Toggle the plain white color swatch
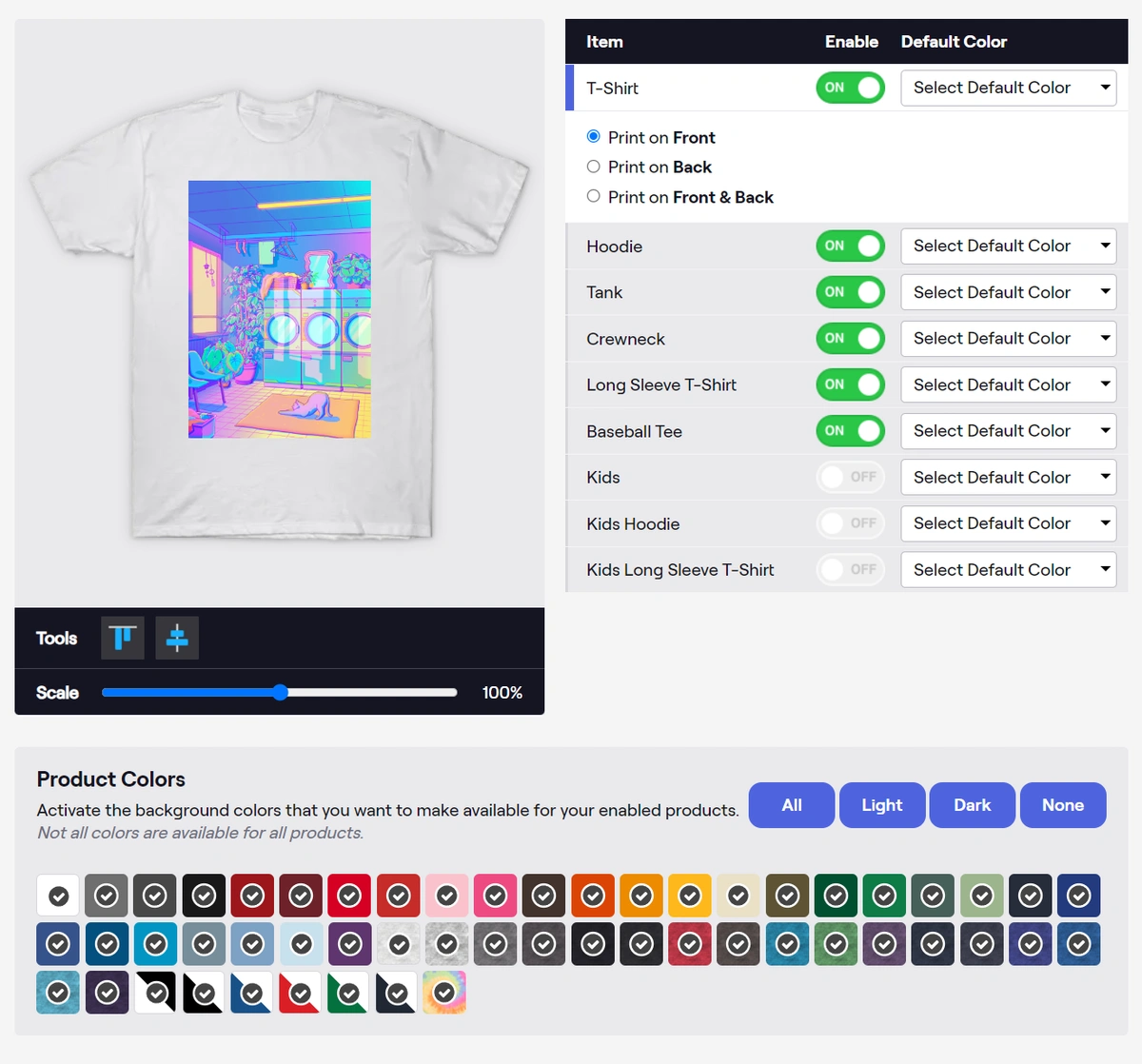Viewport: 1142px width, 1064px height. [x=59, y=896]
